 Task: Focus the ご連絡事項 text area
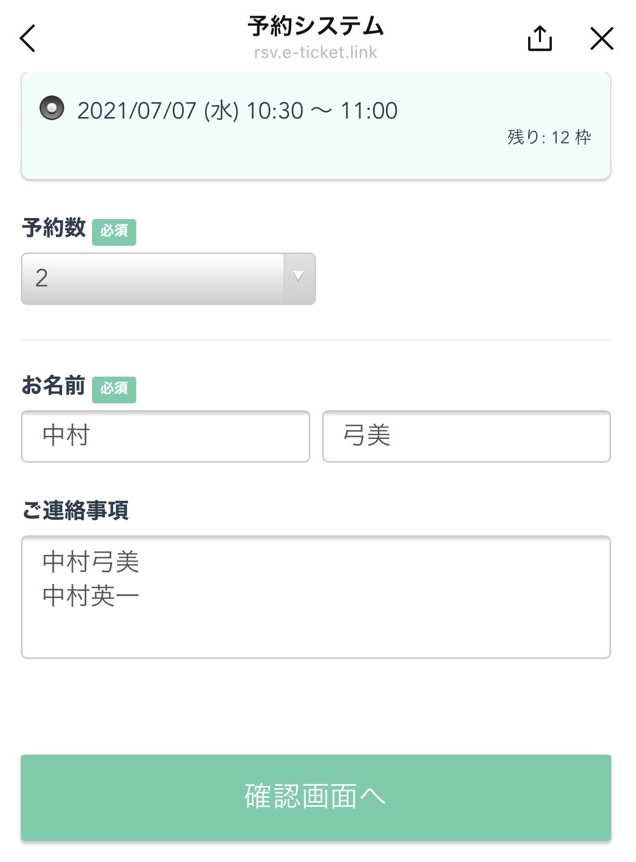pos(316,596)
